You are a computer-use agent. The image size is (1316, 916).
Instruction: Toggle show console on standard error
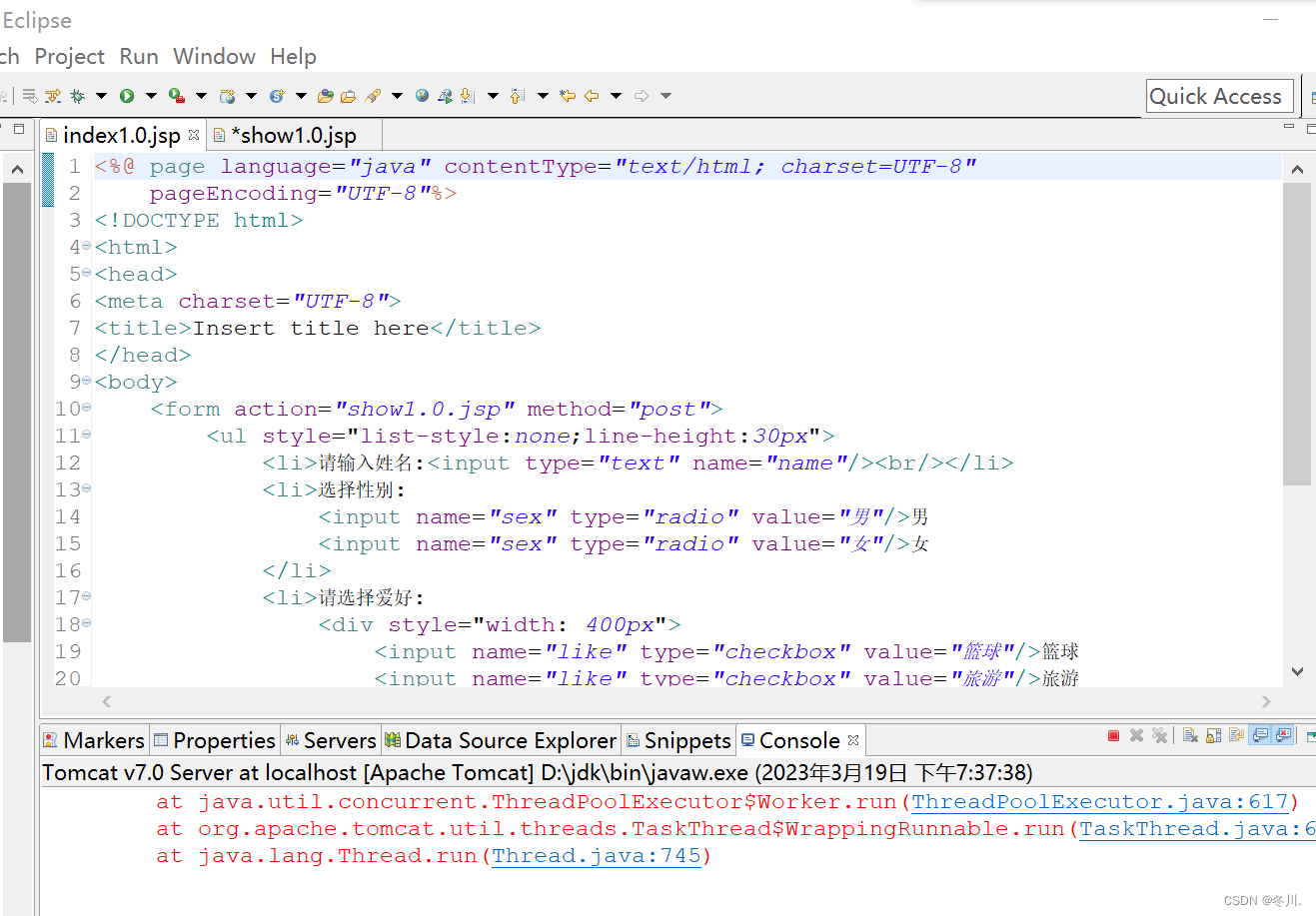point(1283,735)
